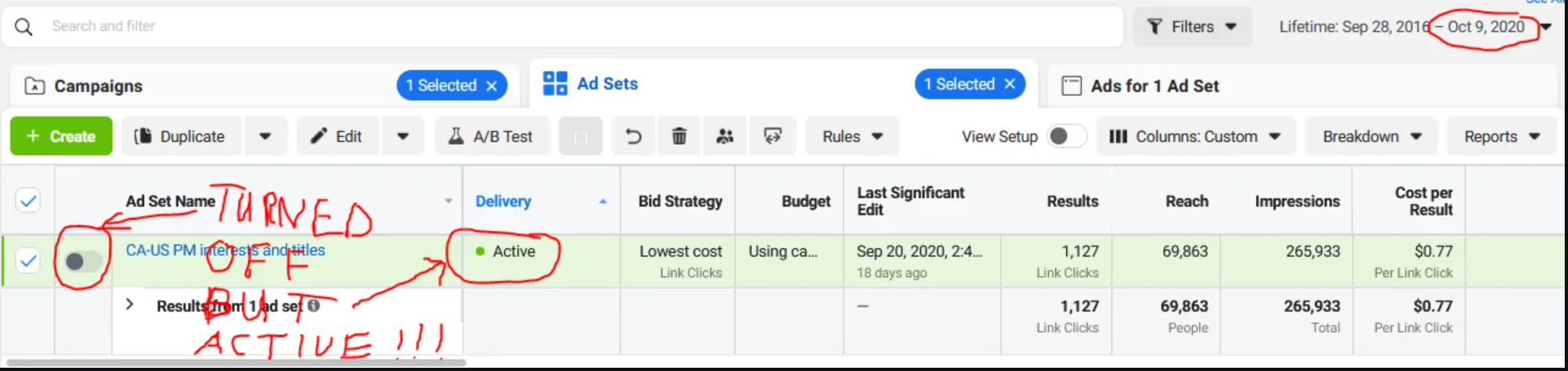Image resolution: width=1568 pixels, height=371 pixels.
Task: Open the Duplicate dropdown arrow
Action: click(265, 137)
